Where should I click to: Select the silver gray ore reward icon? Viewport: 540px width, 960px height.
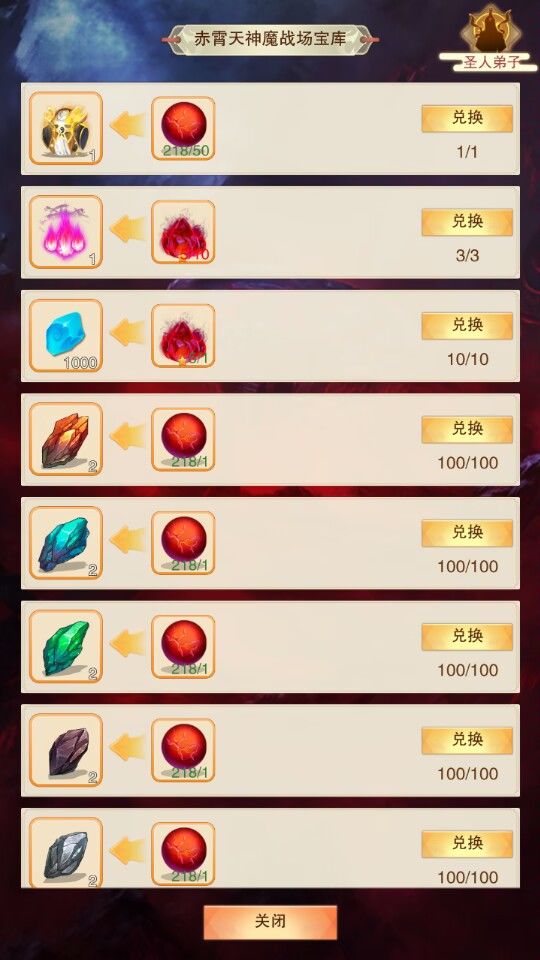tap(66, 853)
